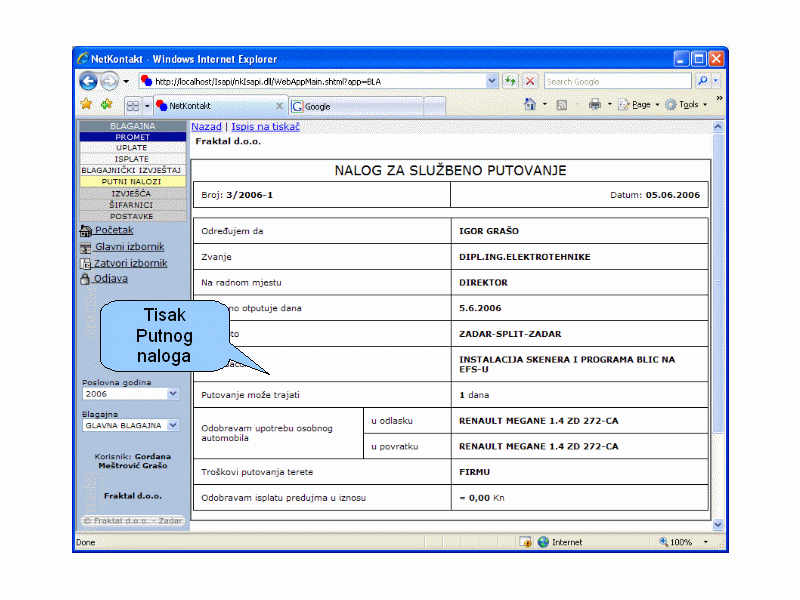This screenshot has width=800, height=600.
Task: Click the Internet zone globe icon
Action: [x=543, y=542]
